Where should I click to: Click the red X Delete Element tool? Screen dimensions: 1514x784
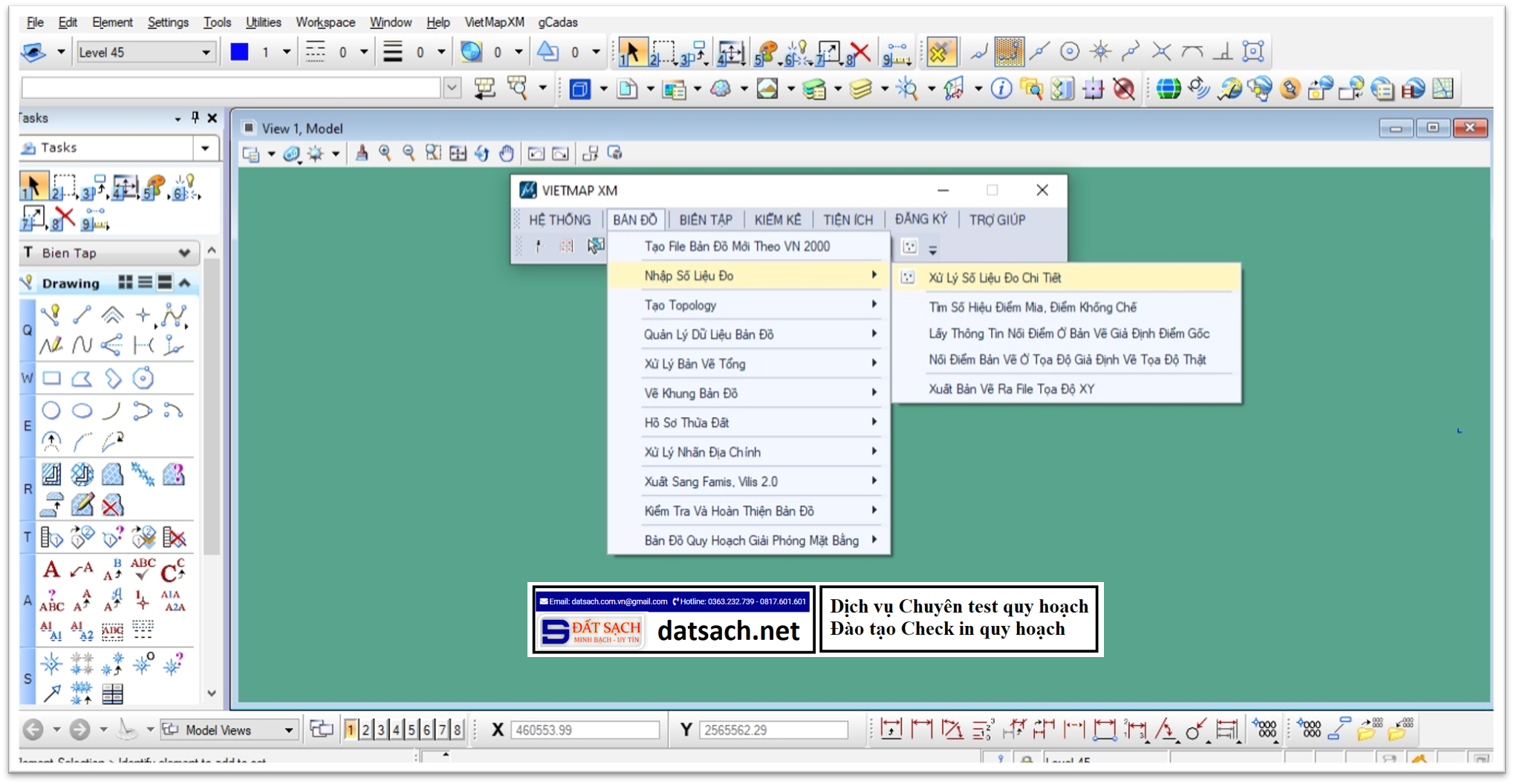[x=860, y=52]
